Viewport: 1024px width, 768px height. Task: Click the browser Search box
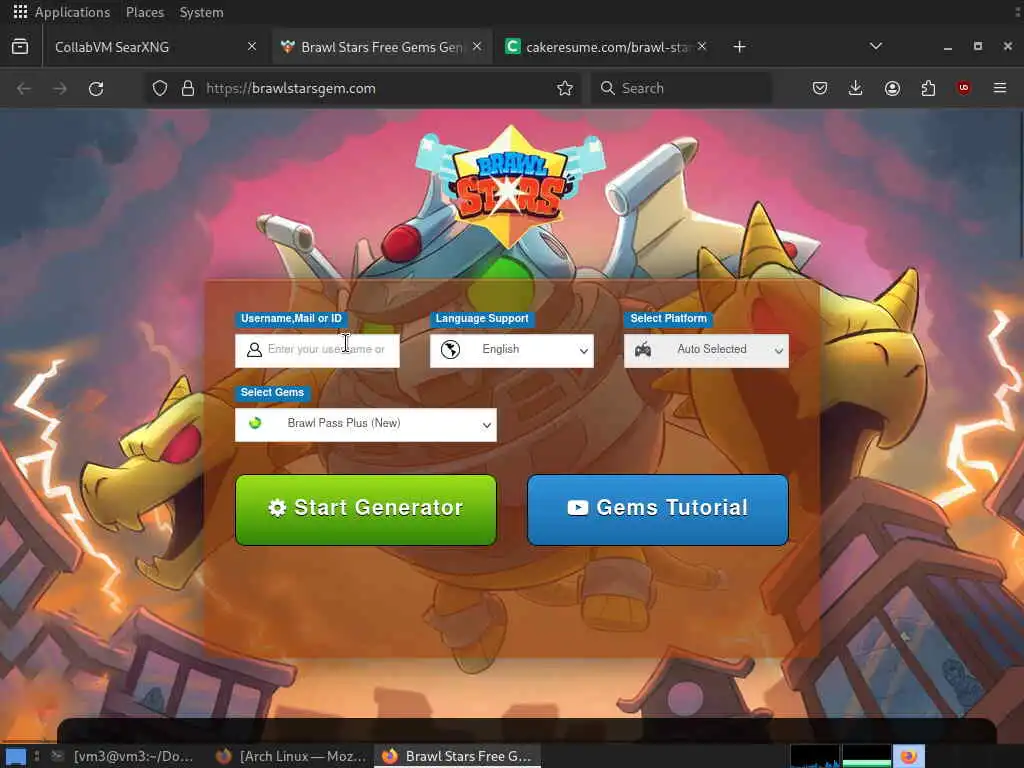click(681, 88)
